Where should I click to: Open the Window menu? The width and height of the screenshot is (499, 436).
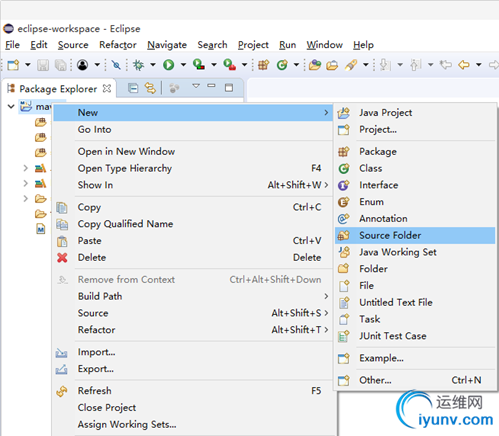pyautogui.click(x=324, y=45)
